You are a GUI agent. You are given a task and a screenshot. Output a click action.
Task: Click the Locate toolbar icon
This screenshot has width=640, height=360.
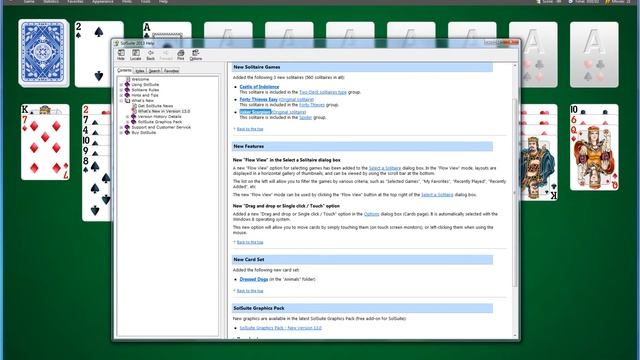[x=136, y=55]
